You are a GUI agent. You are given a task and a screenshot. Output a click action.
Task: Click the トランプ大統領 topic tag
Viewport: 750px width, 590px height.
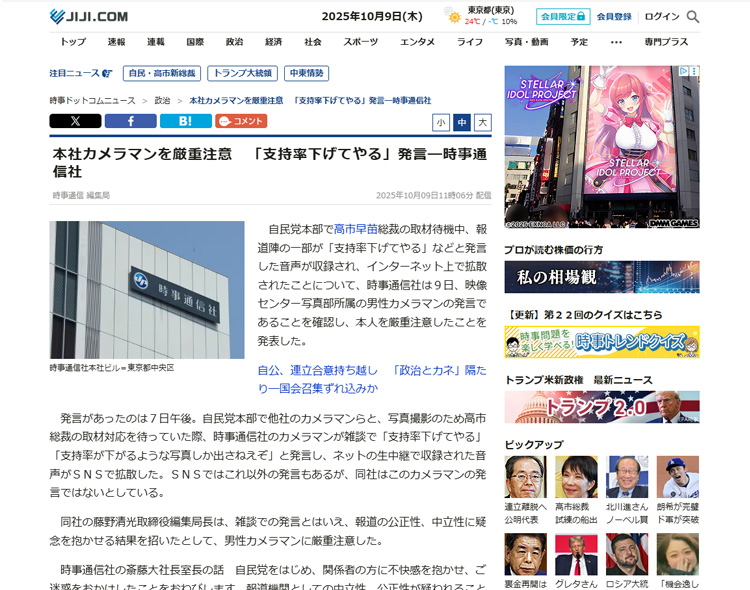(x=243, y=73)
